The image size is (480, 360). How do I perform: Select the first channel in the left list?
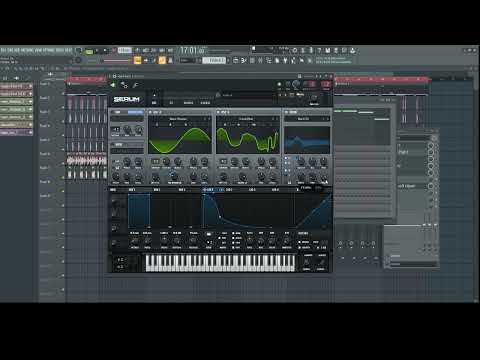click(16, 86)
